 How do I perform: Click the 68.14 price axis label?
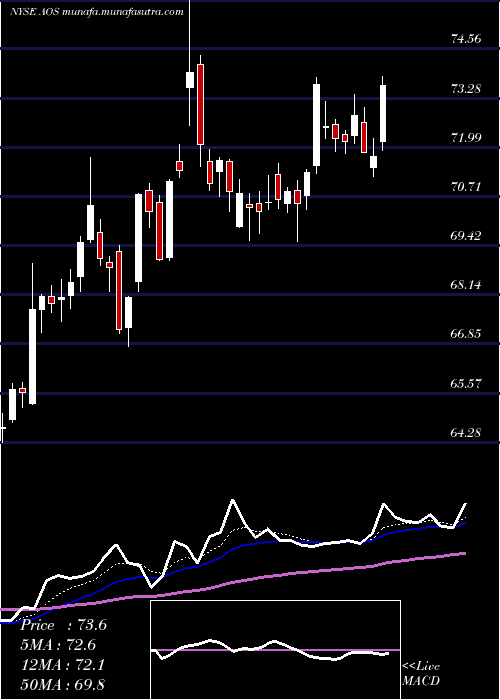[466, 284]
